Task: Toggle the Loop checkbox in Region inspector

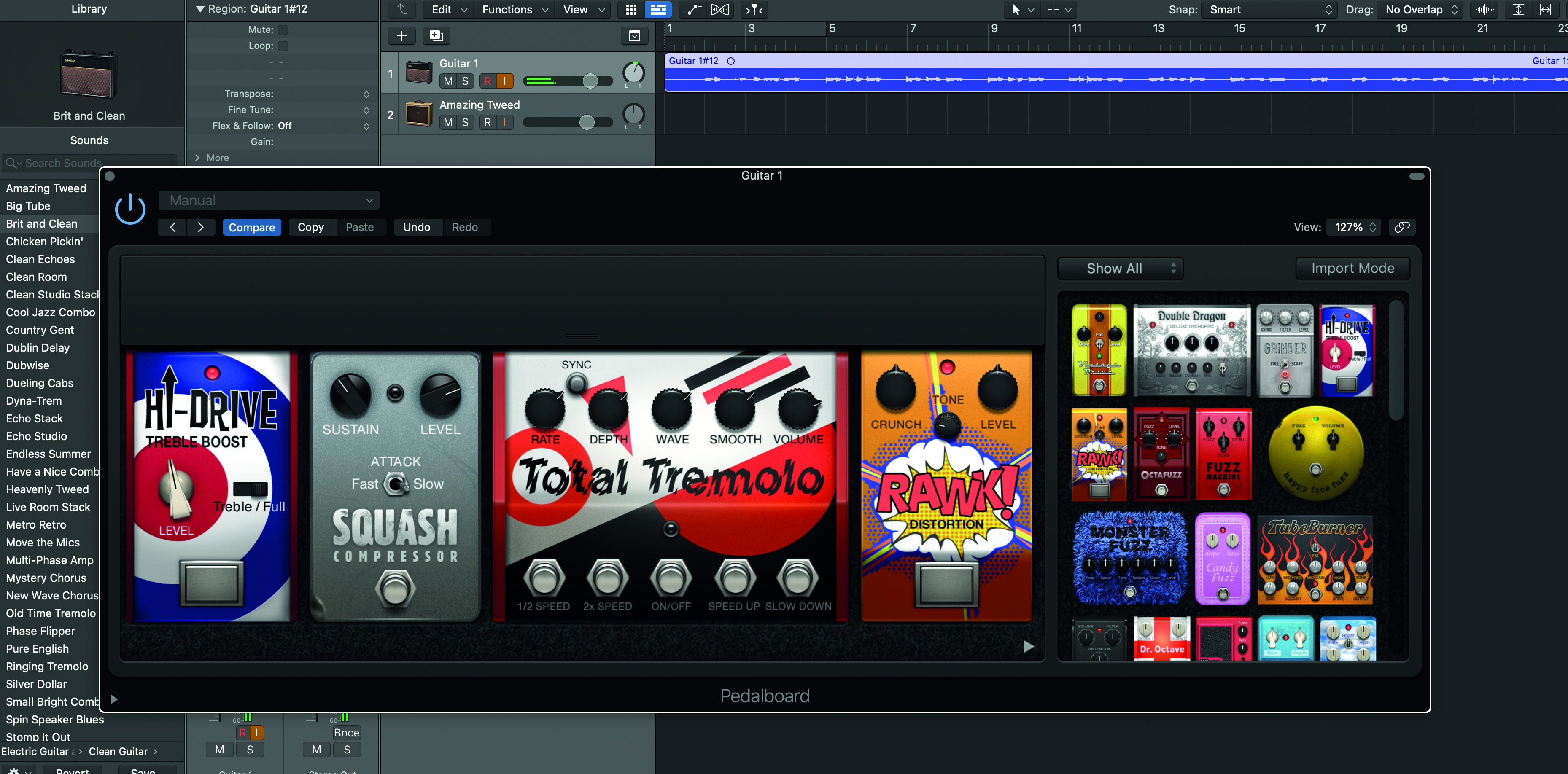Action: click(283, 46)
